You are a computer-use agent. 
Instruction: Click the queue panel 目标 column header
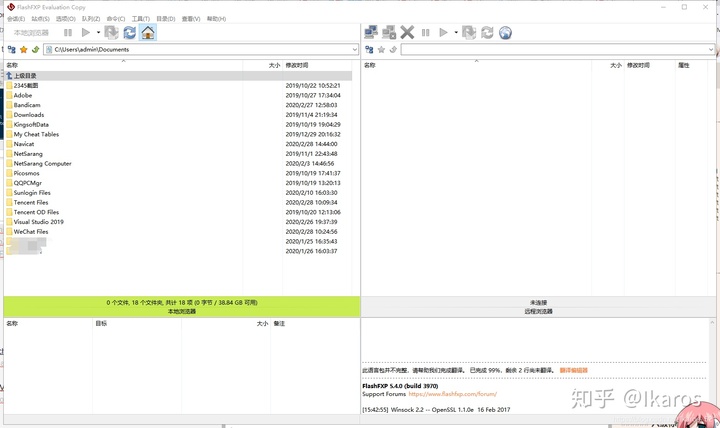(x=137, y=323)
